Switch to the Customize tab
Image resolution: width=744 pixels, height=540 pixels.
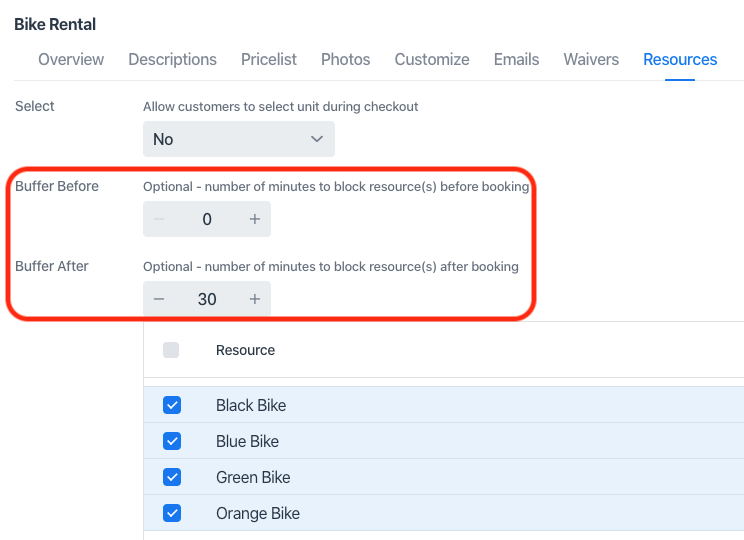coord(432,59)
